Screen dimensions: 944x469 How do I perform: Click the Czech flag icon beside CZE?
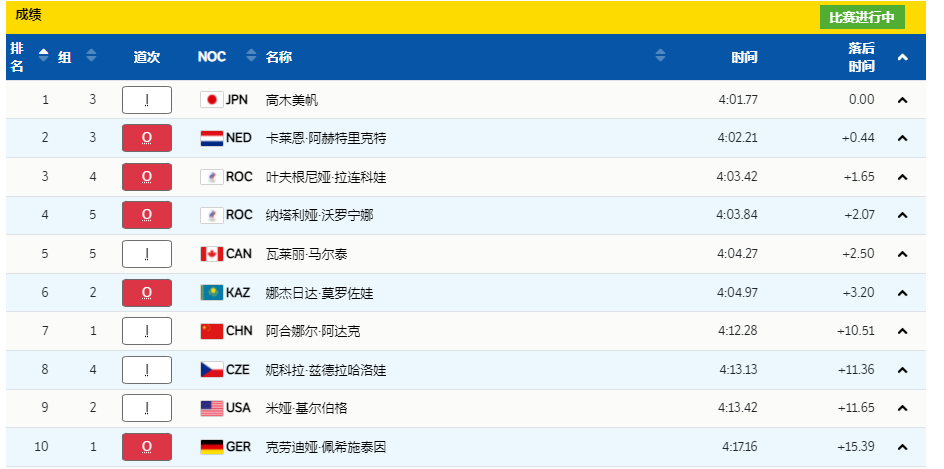click(x=211, y=370)
